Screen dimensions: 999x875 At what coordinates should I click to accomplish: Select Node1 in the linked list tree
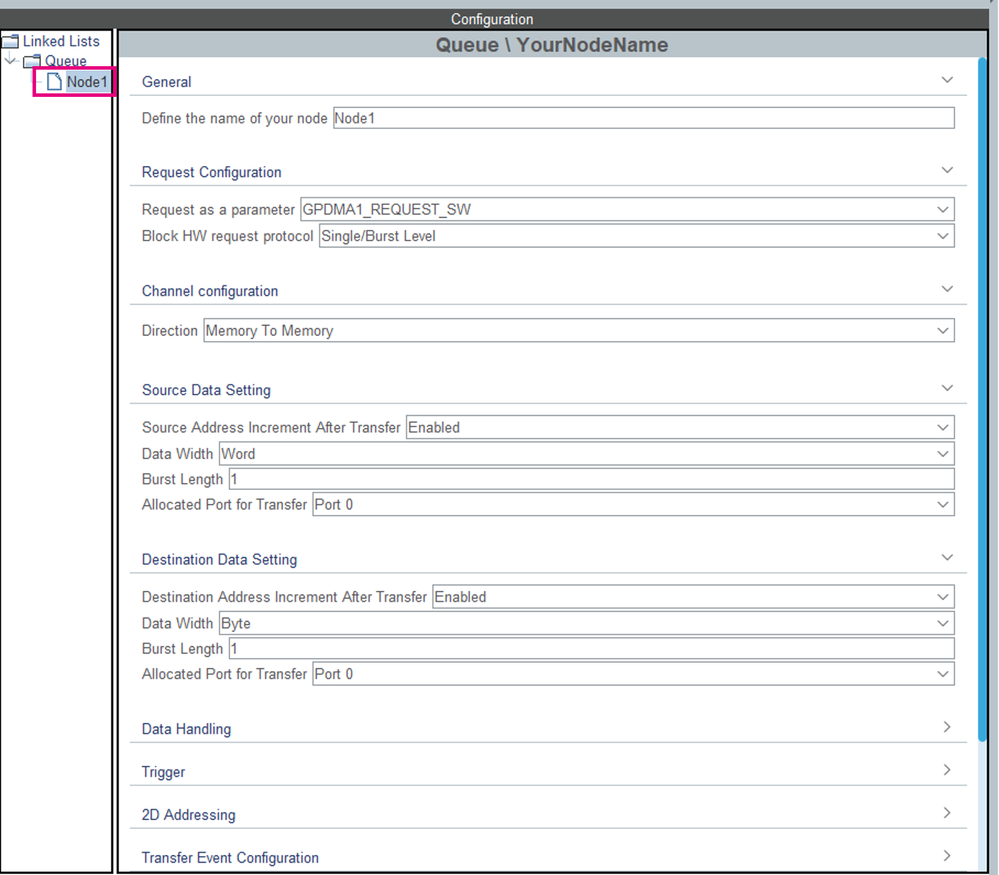point(87,82)
